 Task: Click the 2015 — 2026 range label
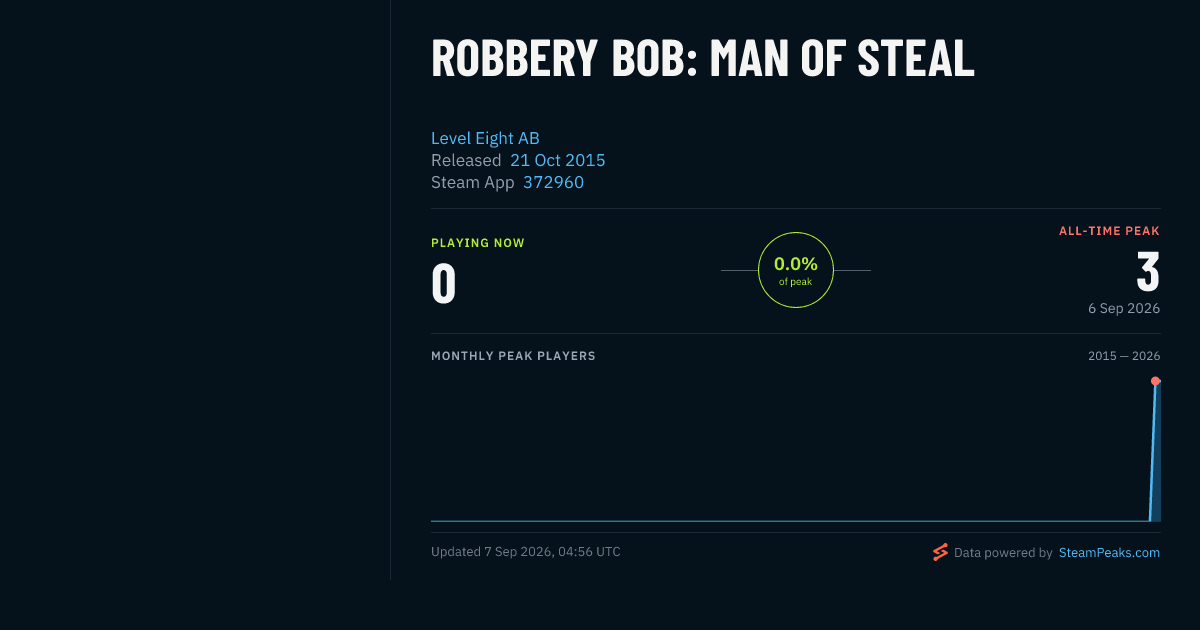[1124, 356]
